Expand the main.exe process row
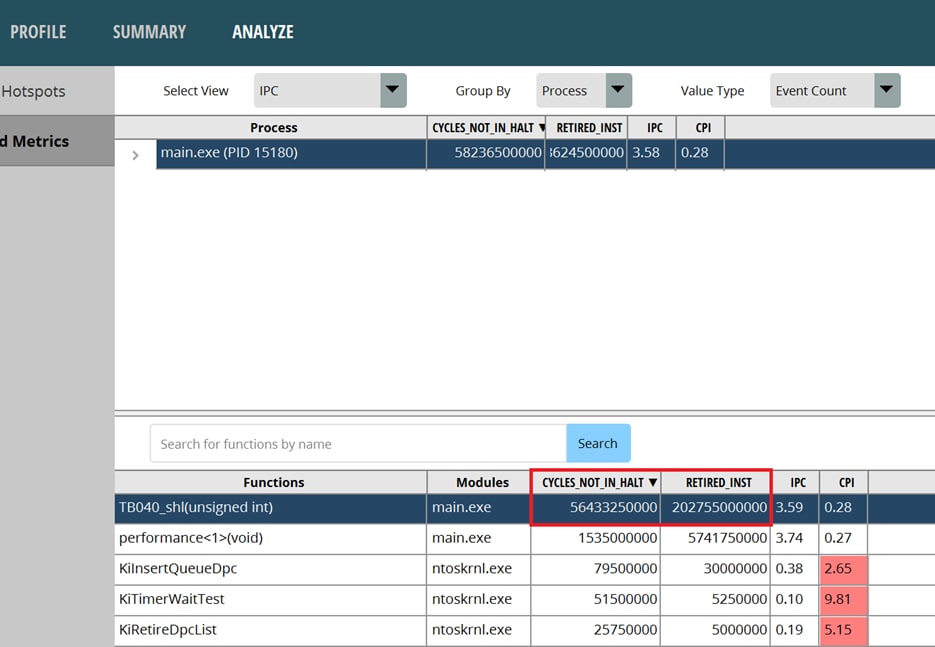Viewport: 935px width, 647px height. pyautogui.click(x=135, y=154)
